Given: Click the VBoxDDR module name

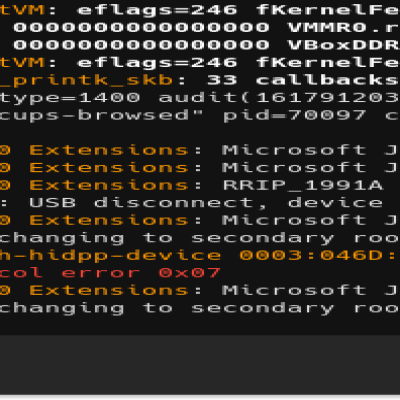Looking at the screenshot, I should coord(344,45).
